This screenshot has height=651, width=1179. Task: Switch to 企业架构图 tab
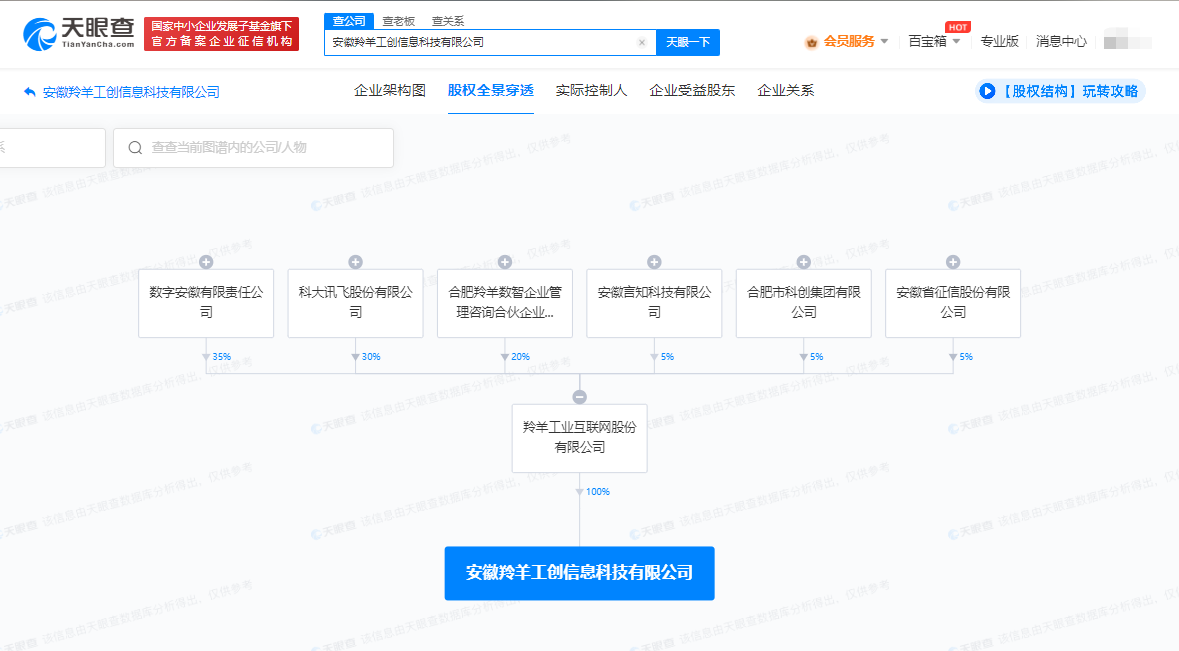[389, 91]
